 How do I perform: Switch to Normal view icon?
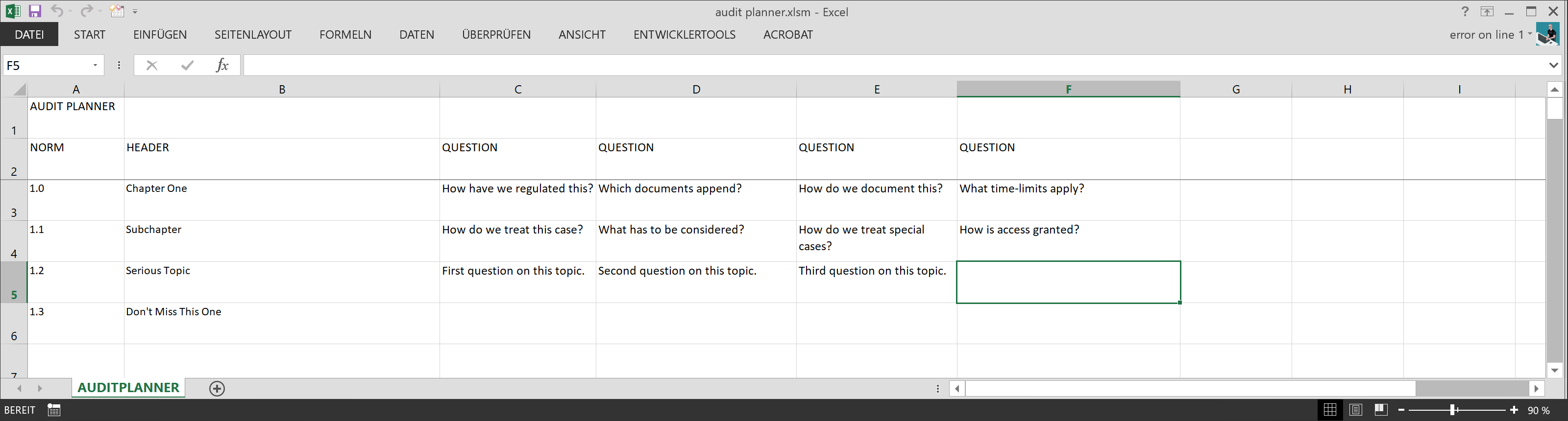(x=1330, y=410)
